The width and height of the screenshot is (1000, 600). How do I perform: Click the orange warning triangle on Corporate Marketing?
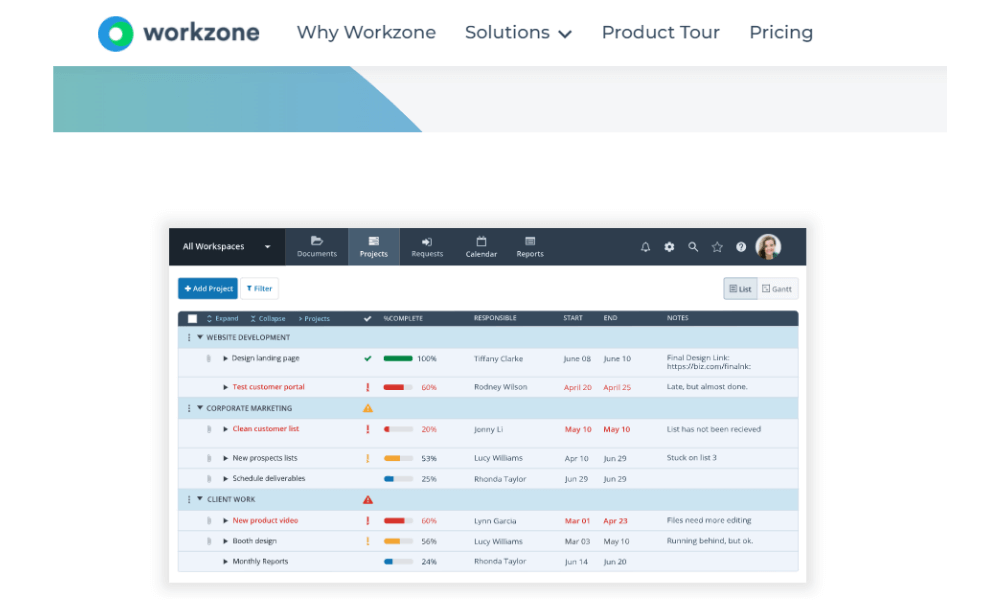367,408
